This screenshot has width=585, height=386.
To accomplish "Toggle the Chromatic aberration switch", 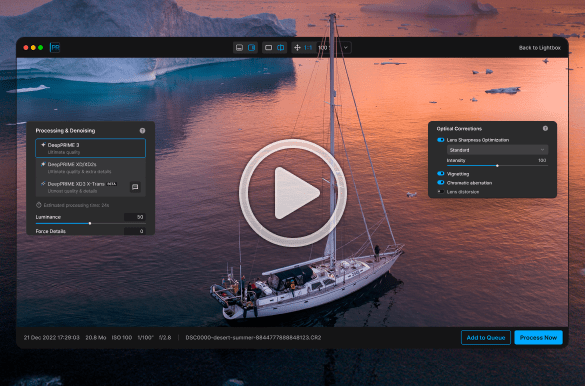I will 441,182.
